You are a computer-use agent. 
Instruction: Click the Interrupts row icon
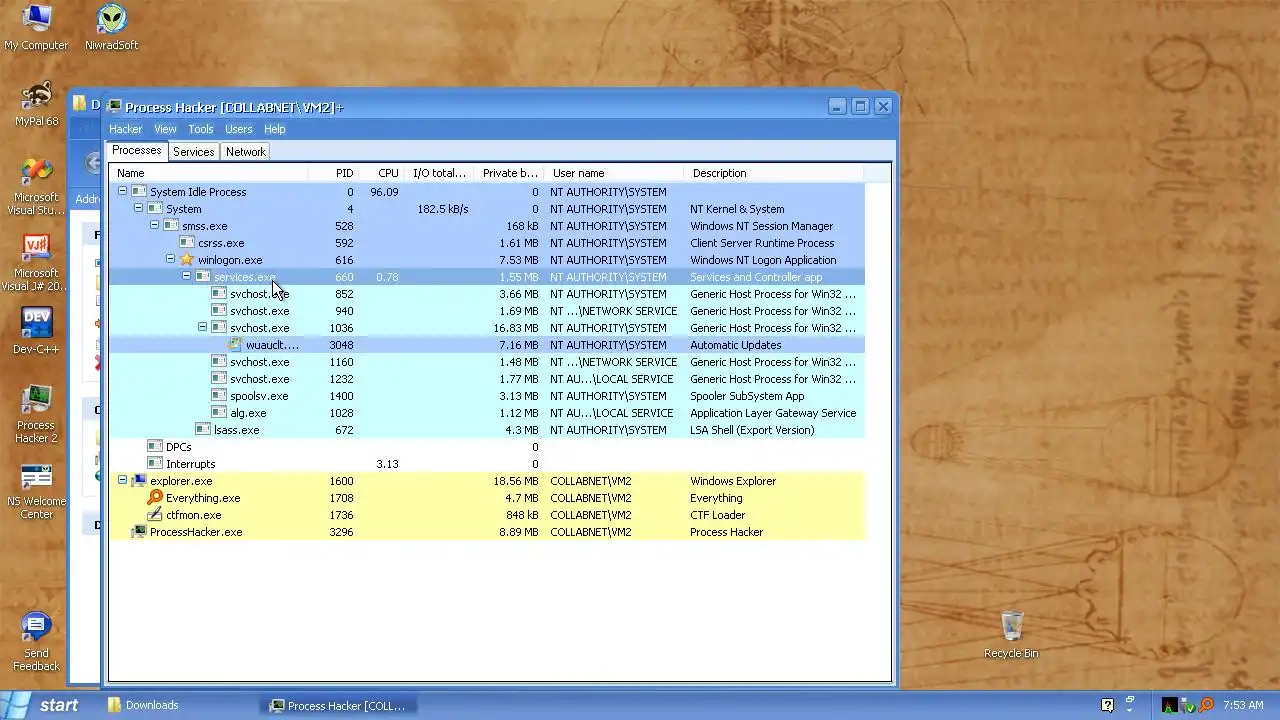coord(155,464)
